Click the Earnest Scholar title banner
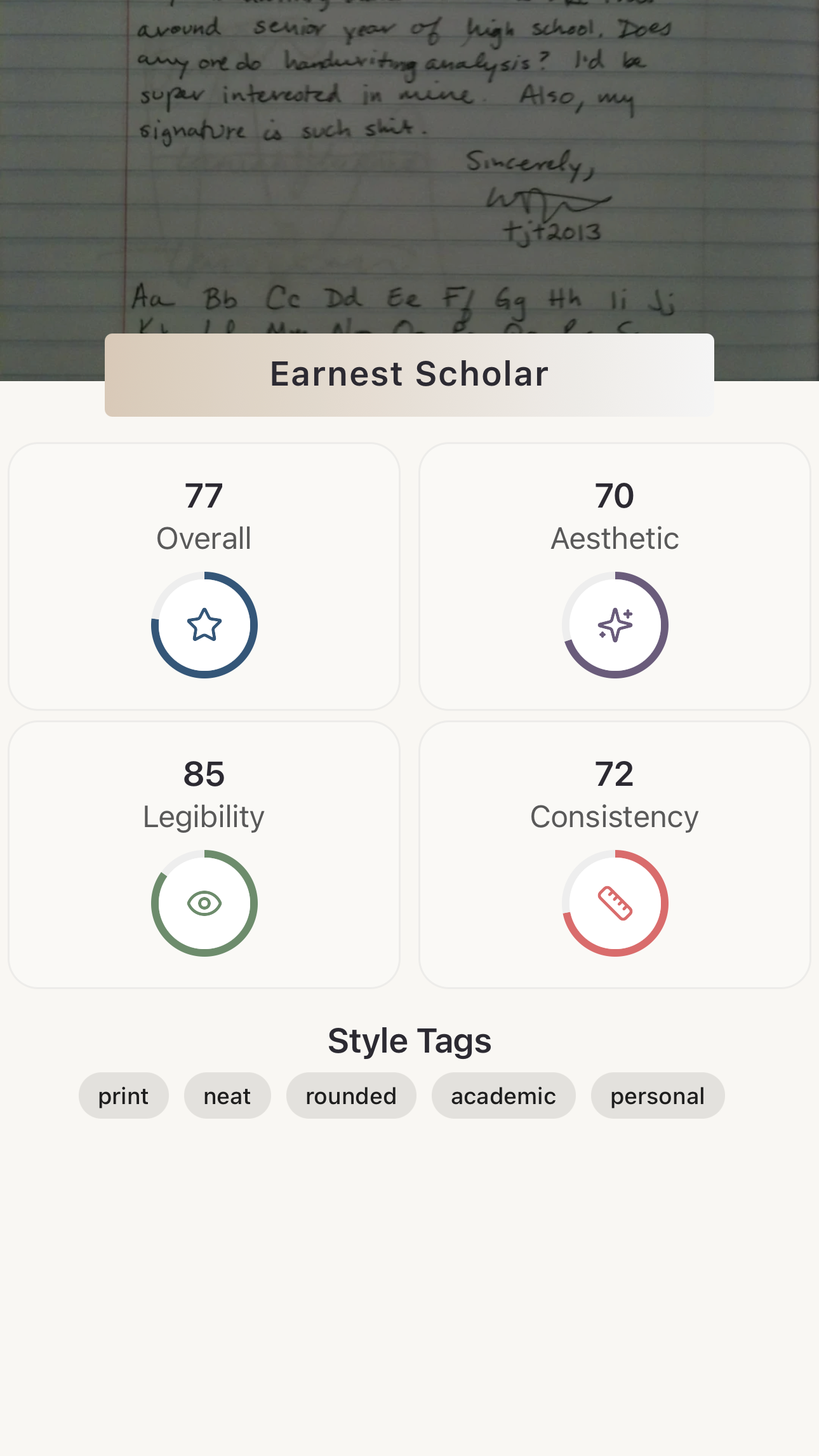This screenshot has height=1456, width=819. pyautogui.click(x=409, y=374)
